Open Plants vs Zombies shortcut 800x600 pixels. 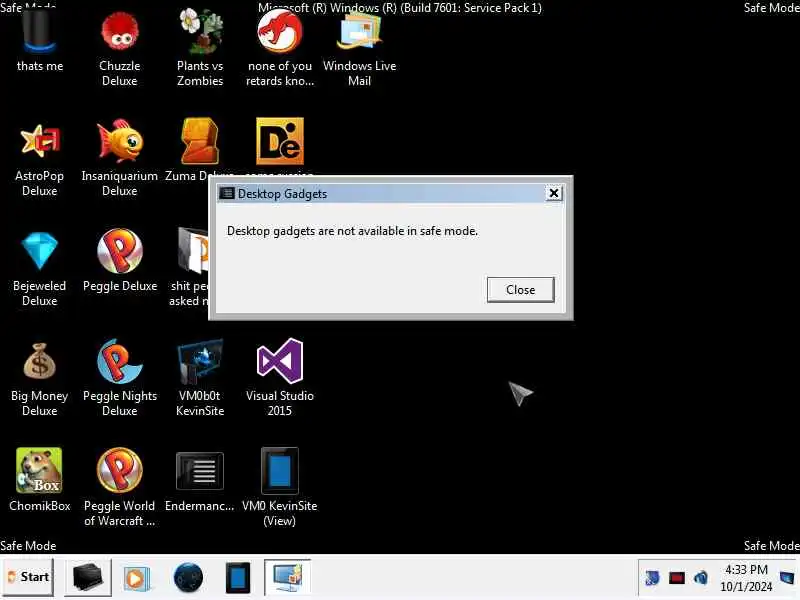tap(200, 33)
